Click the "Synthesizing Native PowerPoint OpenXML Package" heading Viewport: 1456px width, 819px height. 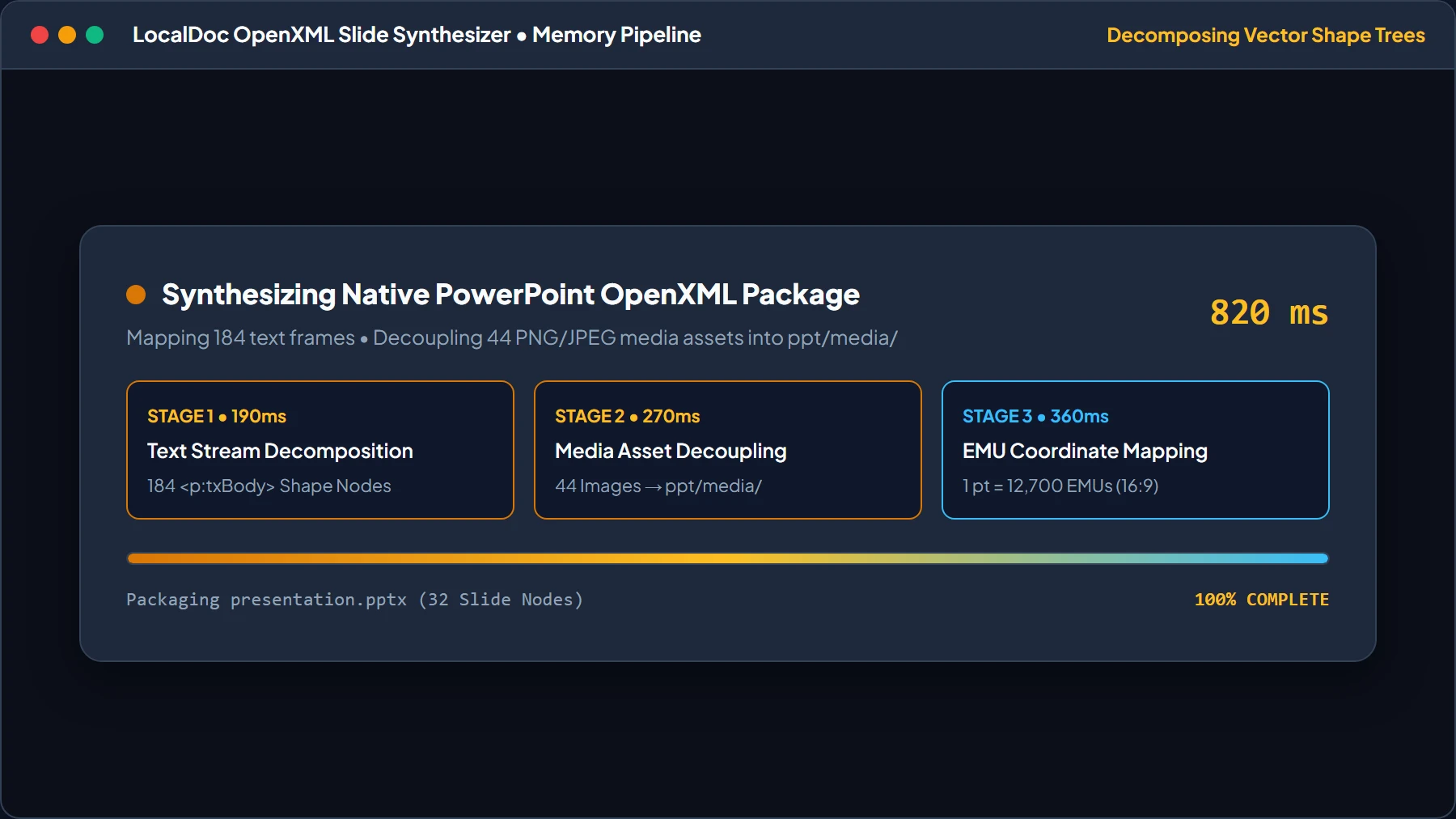tap(510, 295)
